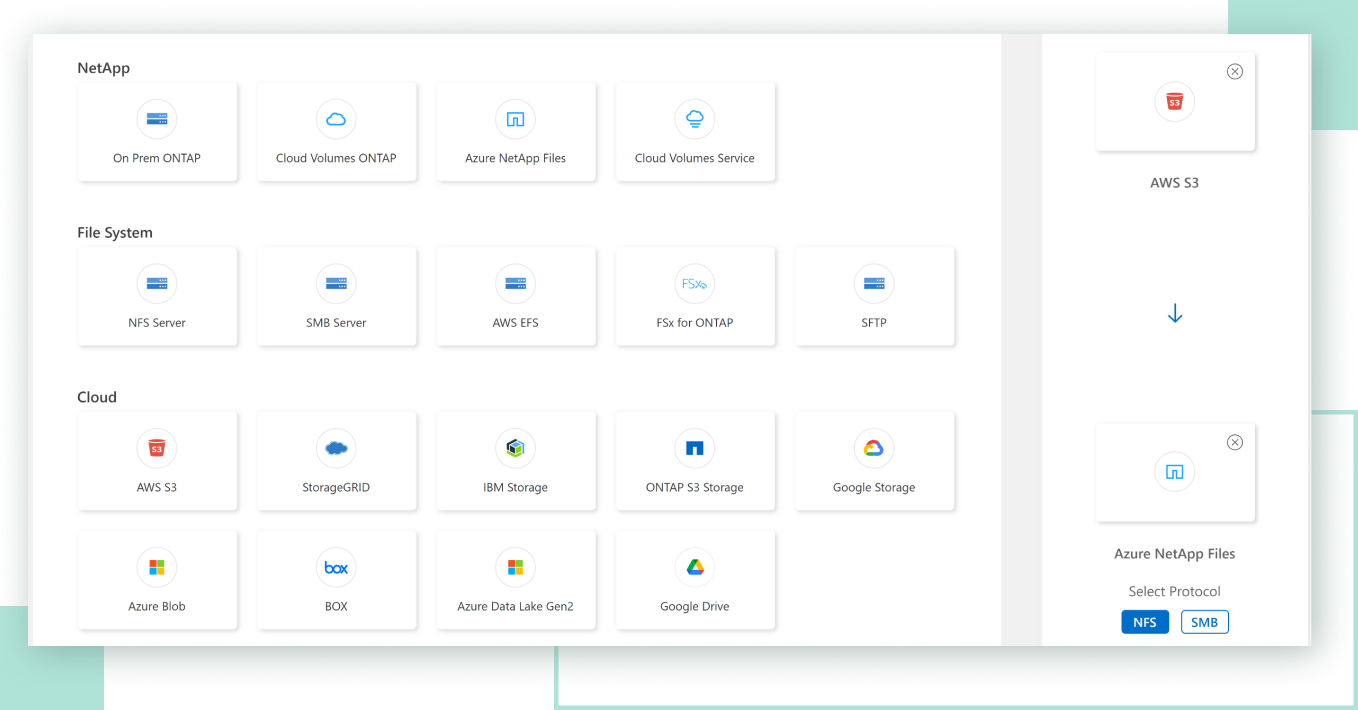Select the StorageGRID cloud icon

coord(336,449)
